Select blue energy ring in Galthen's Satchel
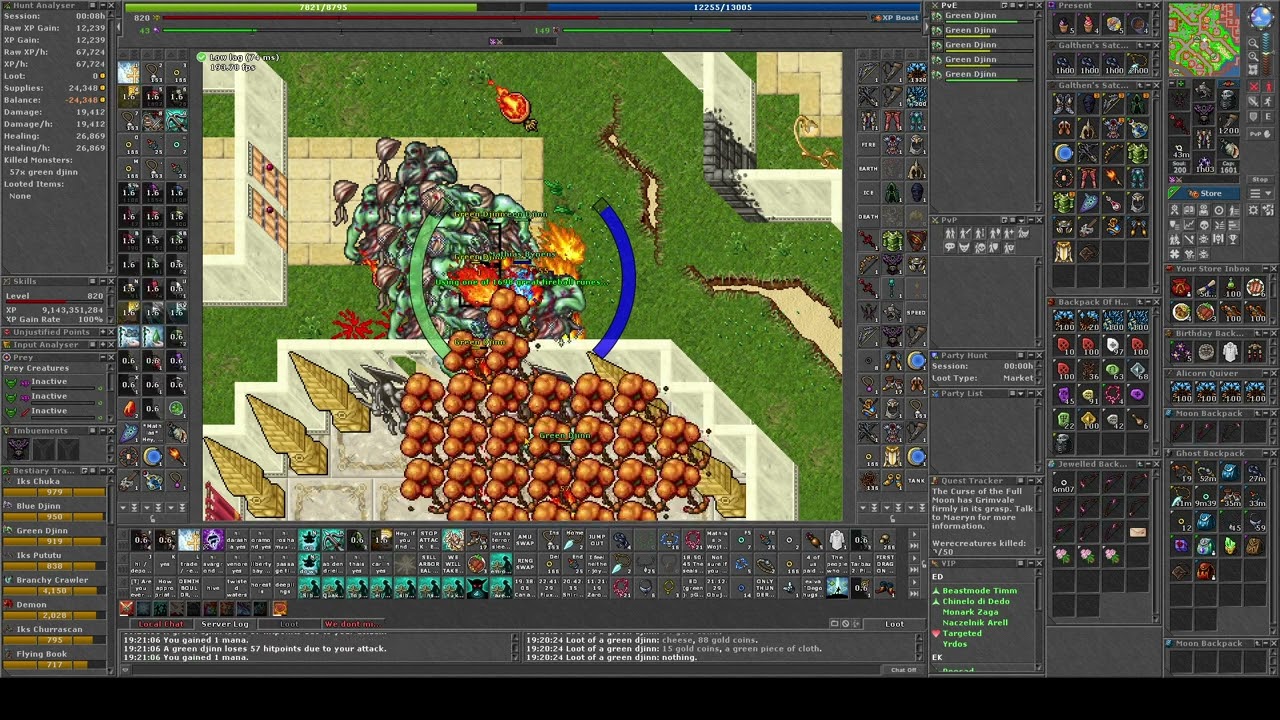This screenshot has width=1280, height=720. (x=1064, y=153)
